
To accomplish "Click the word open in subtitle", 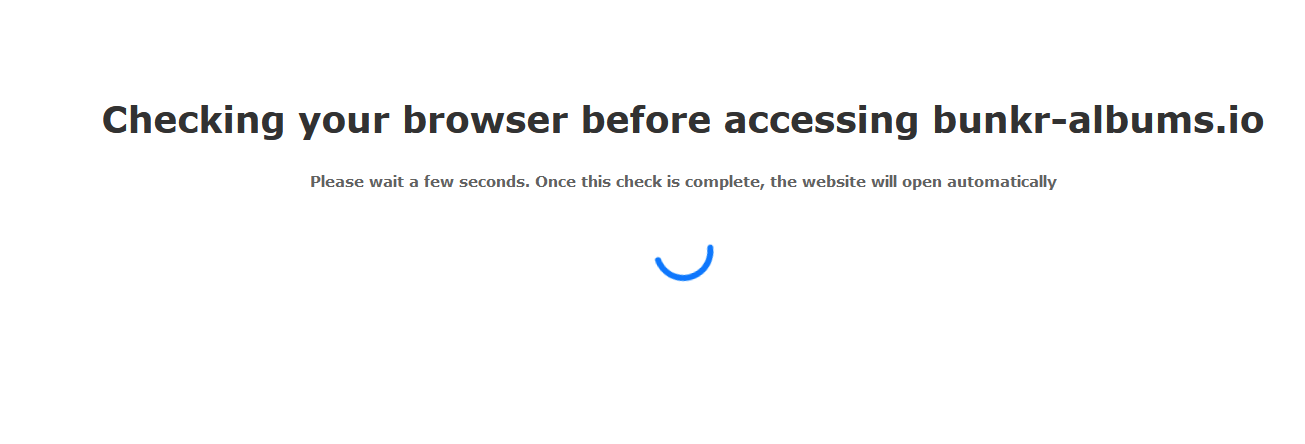I will coord(921,183).
